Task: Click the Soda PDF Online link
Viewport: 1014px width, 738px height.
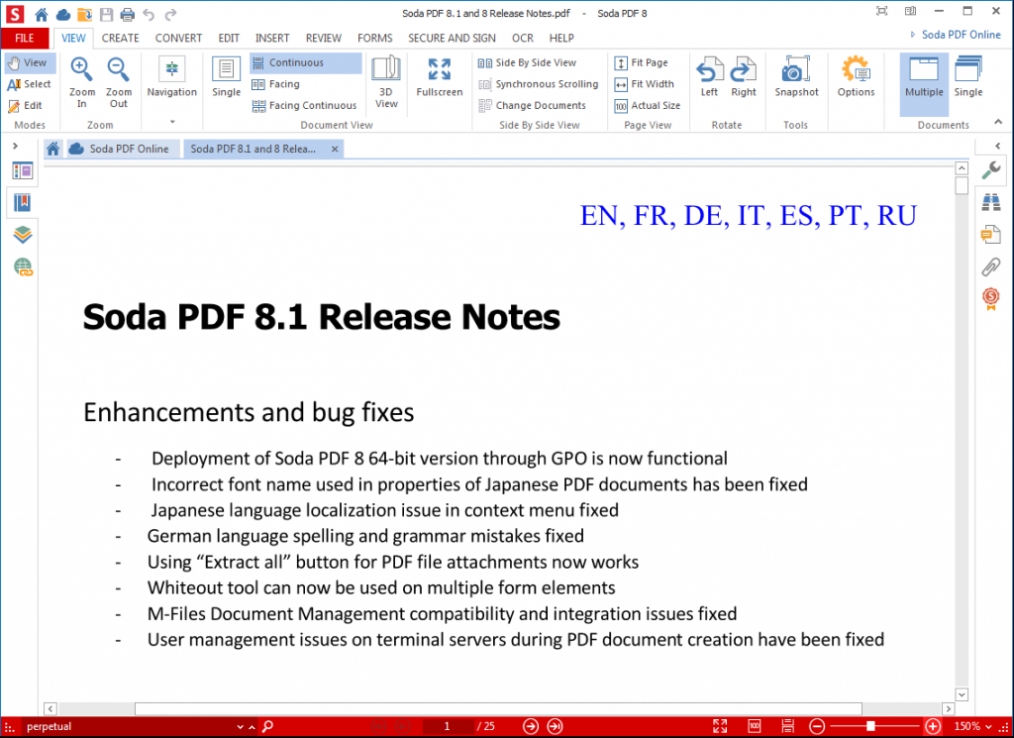Action: point(953,35)
